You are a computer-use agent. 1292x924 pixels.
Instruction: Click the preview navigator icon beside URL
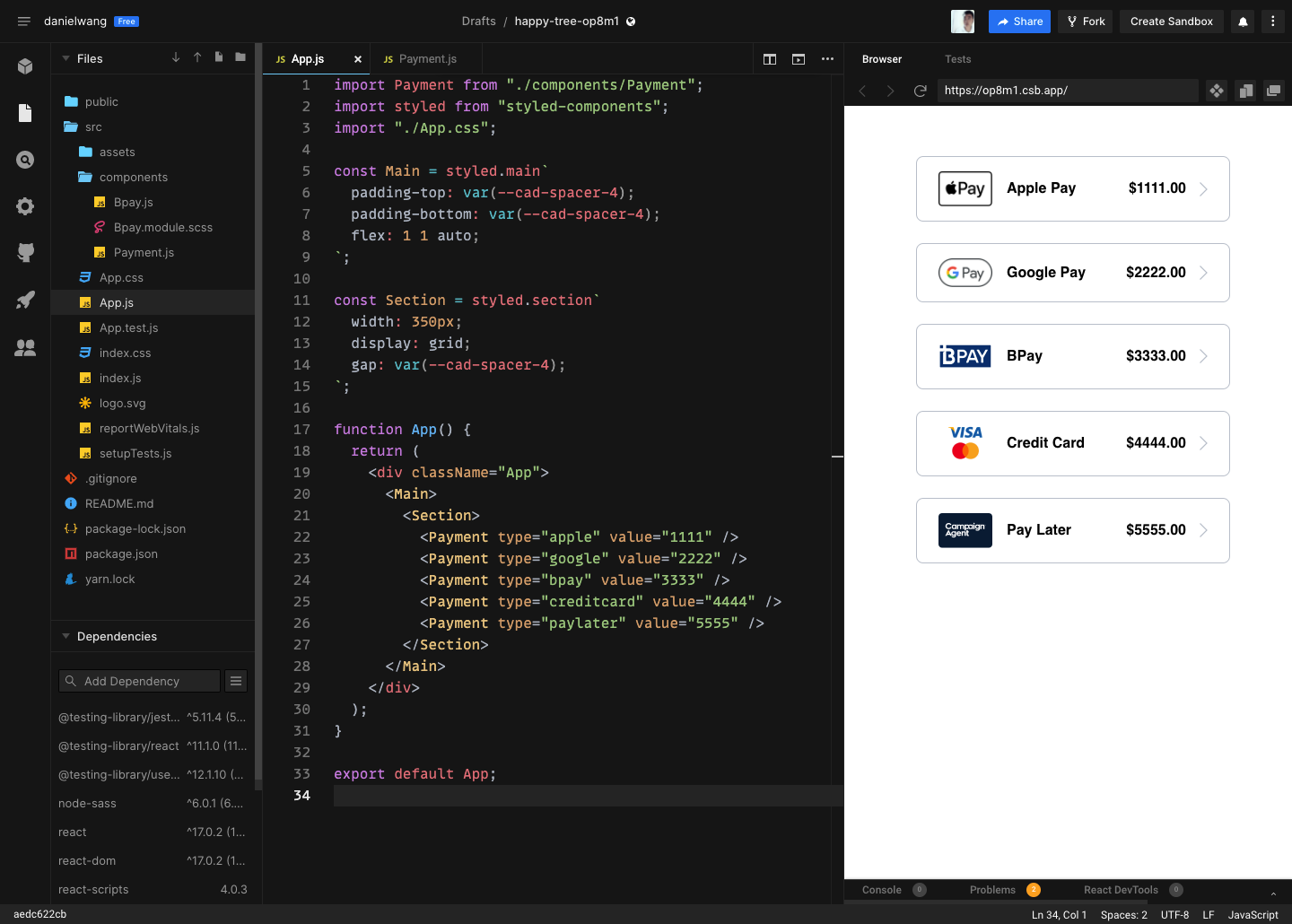1217,91
